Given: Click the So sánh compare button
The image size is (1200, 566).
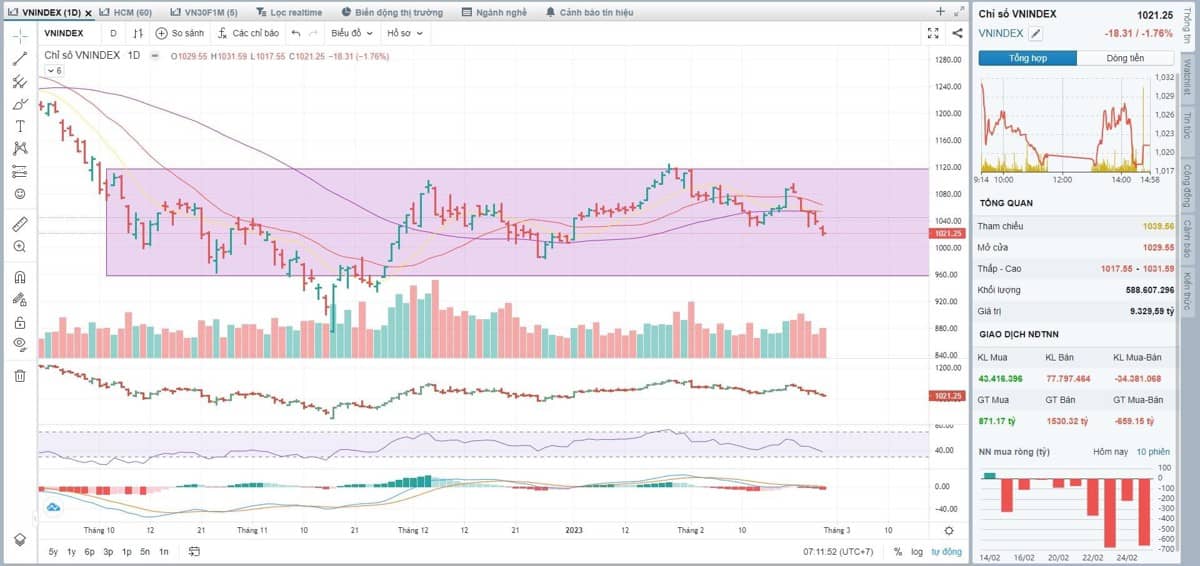Looking at the screenshot, I should coord(180,33).
